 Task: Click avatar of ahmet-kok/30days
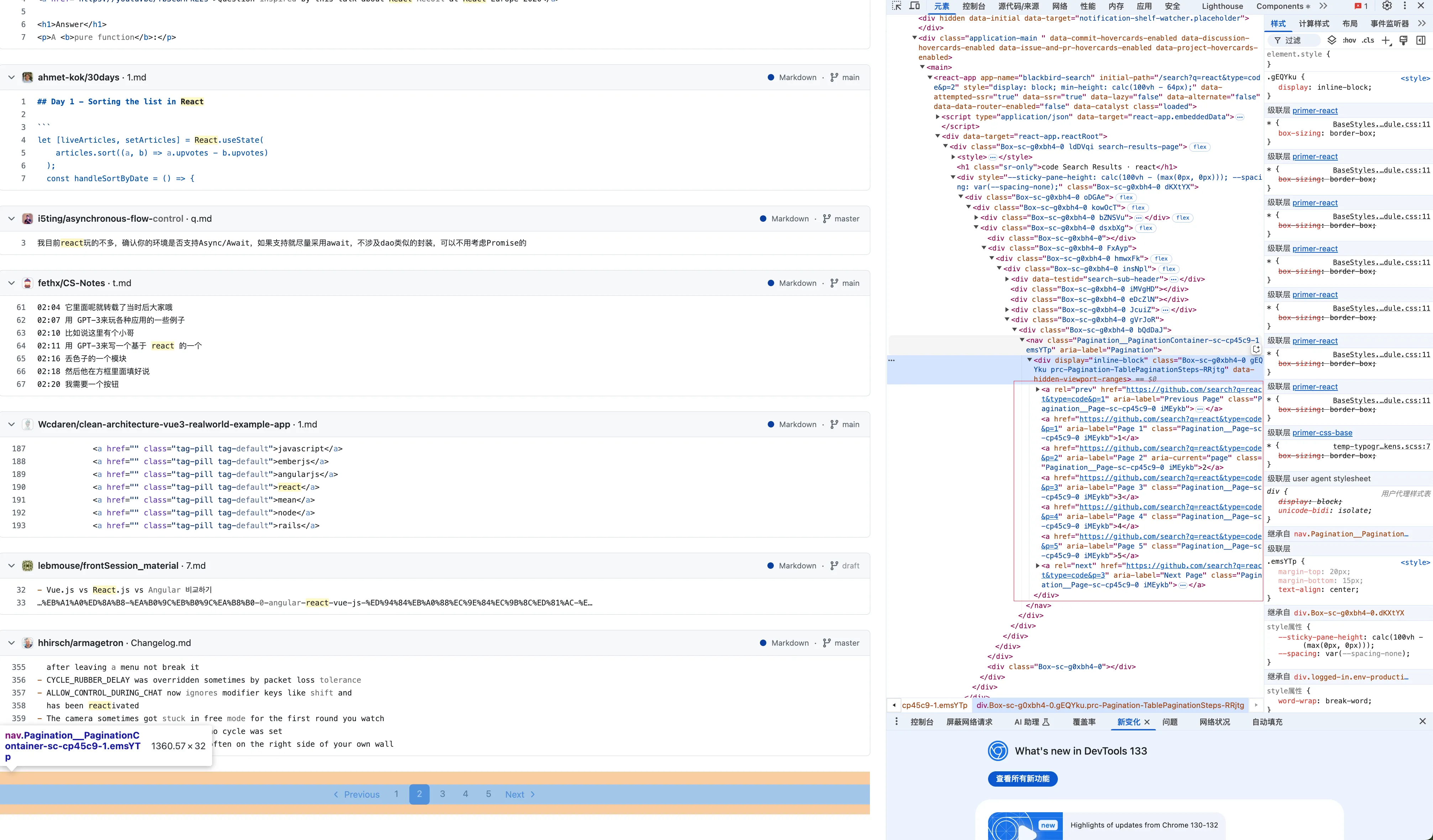[x=27, y=77]
